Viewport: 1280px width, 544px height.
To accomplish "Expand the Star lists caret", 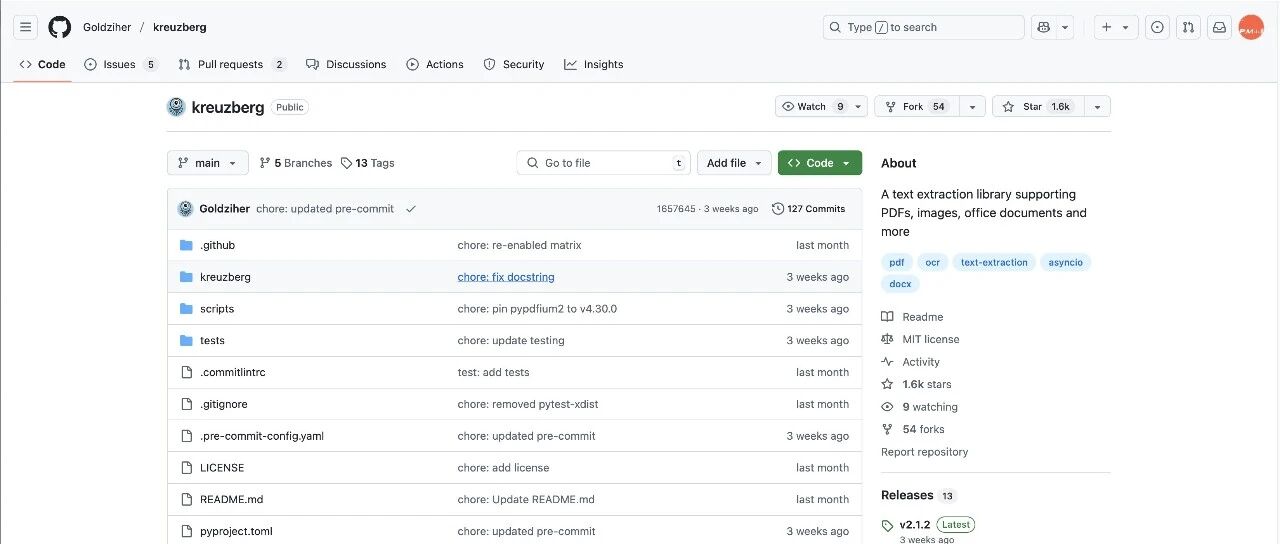I will (x=1097, y=106).
